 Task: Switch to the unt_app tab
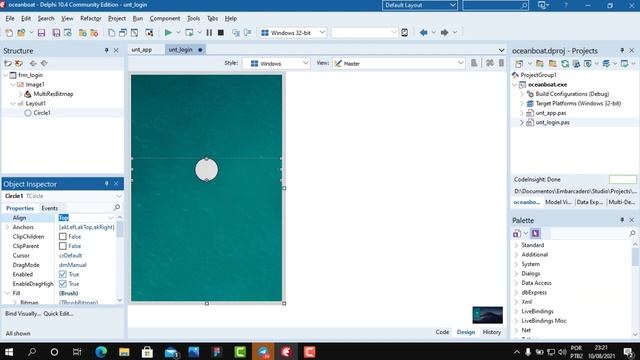tap(142, 50)
